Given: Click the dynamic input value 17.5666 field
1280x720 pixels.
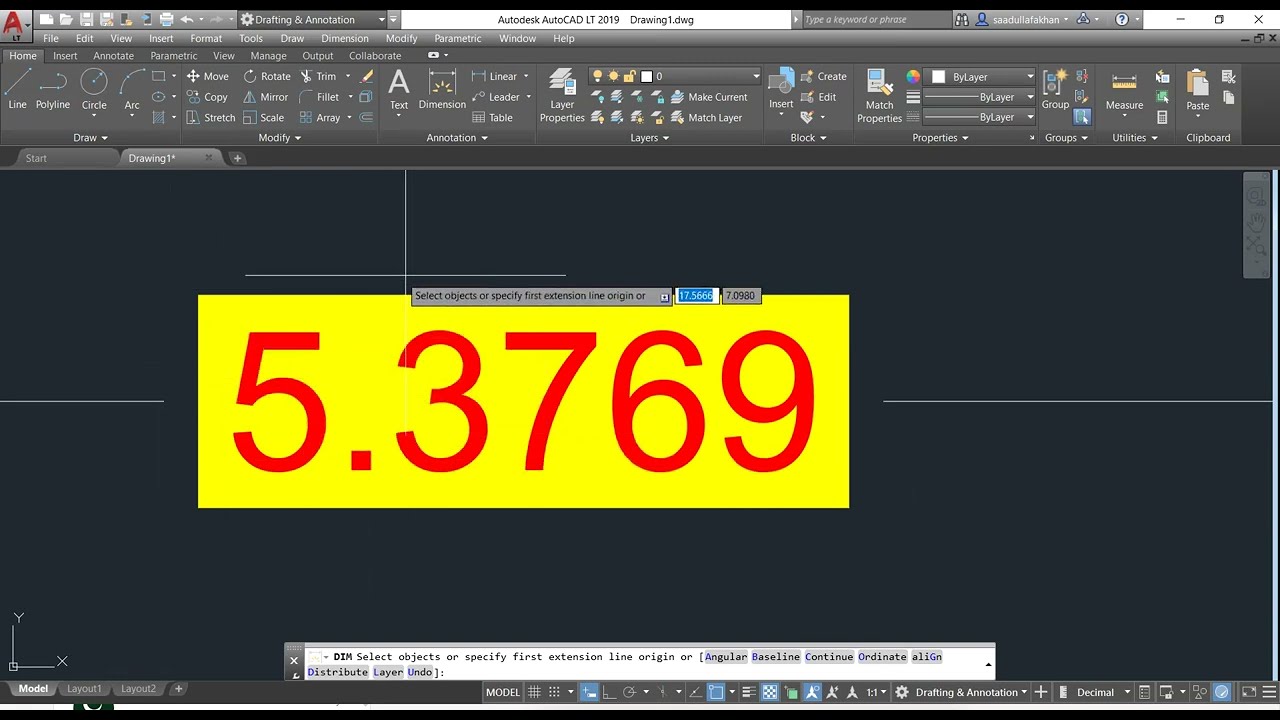Looking at the screenshot, I should [x=696, y=296].
